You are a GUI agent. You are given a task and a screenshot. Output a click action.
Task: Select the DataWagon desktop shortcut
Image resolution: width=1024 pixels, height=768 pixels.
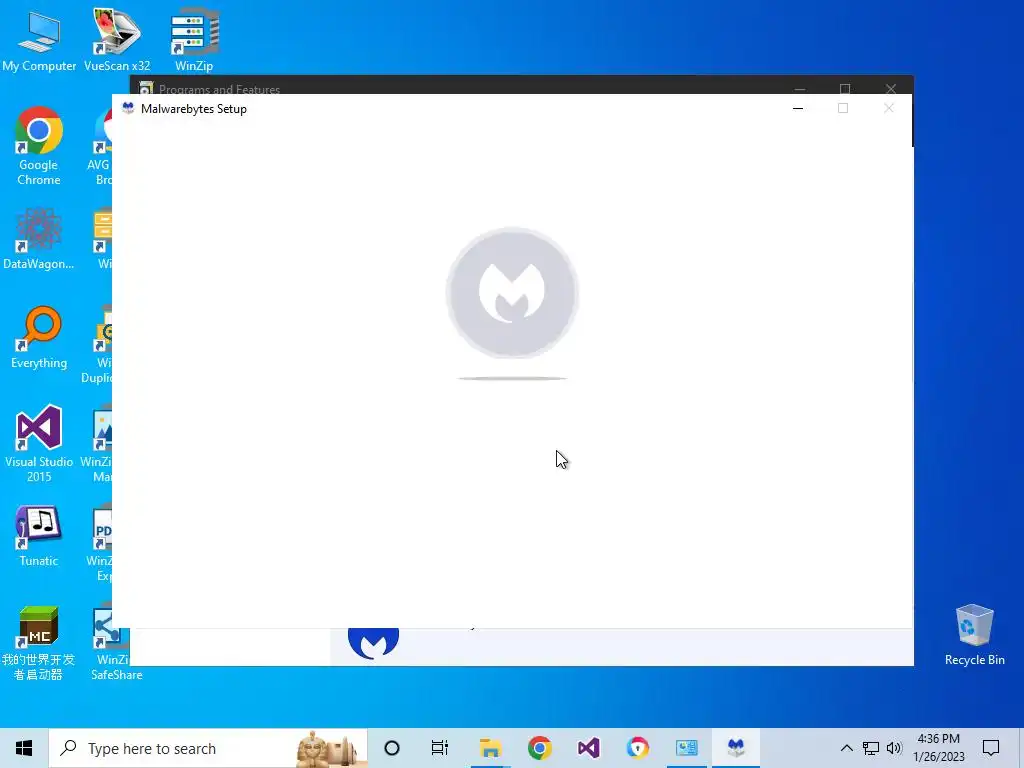pos(39,238)
